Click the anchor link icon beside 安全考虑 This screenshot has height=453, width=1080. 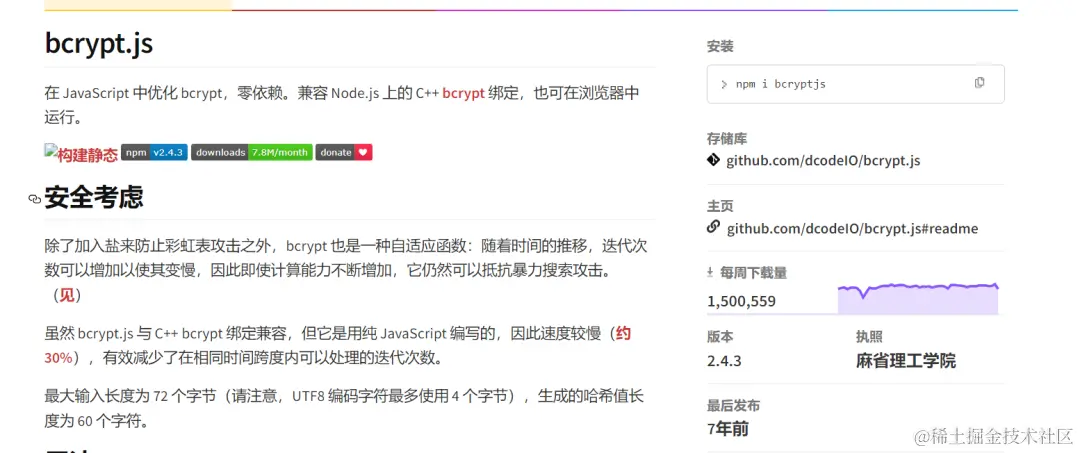[34, 199]
